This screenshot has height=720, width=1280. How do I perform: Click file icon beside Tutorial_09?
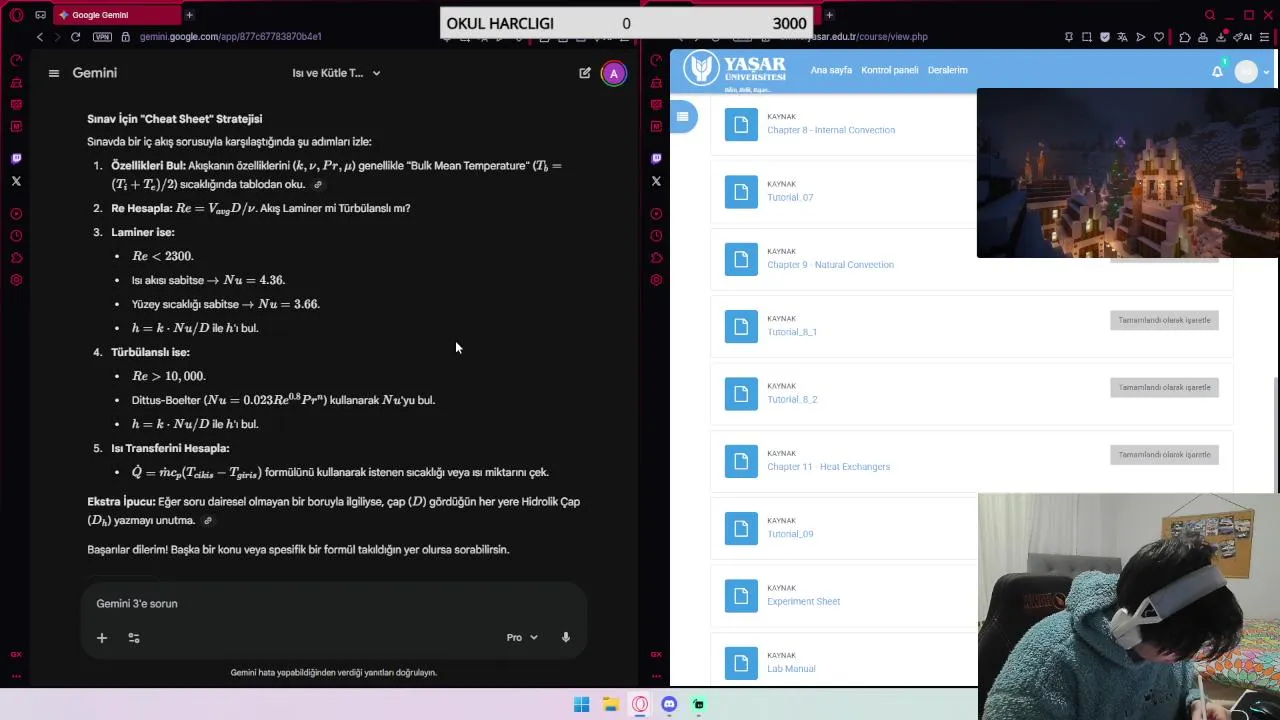click(741, 528)
